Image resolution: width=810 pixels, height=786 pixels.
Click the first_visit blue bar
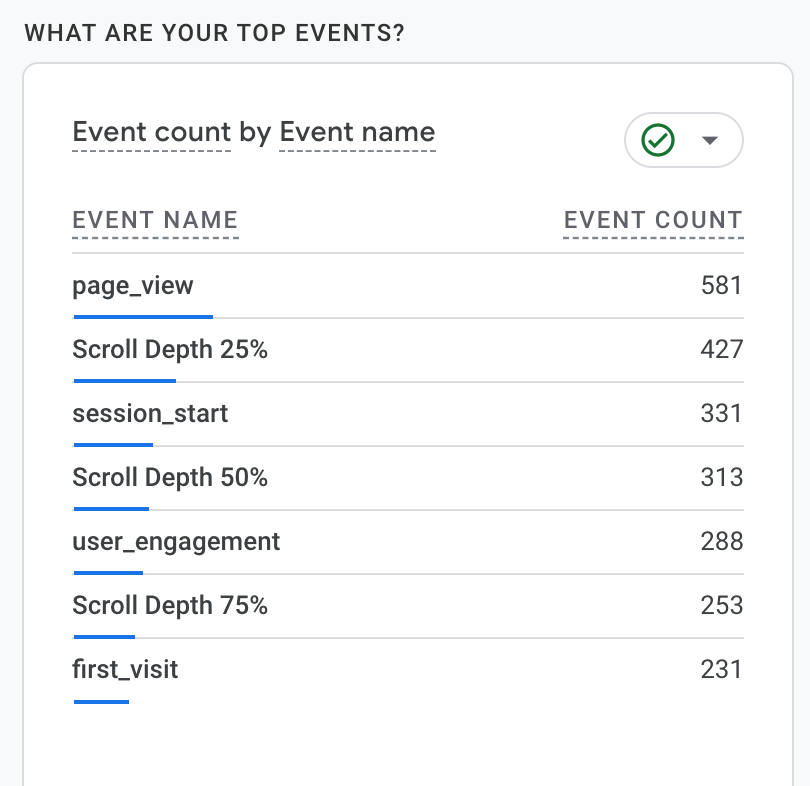point(101,701)
